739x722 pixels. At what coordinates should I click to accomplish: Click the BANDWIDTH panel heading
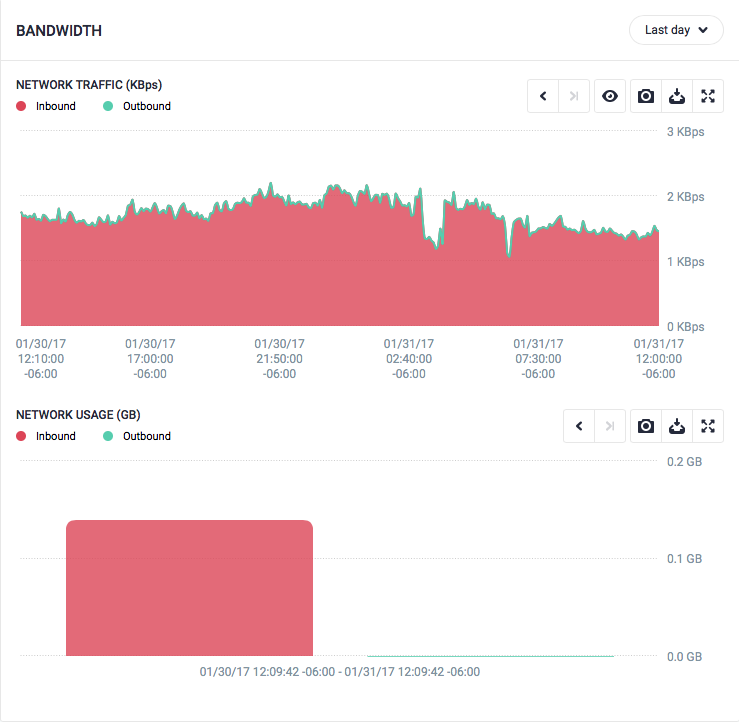point(59,31)
